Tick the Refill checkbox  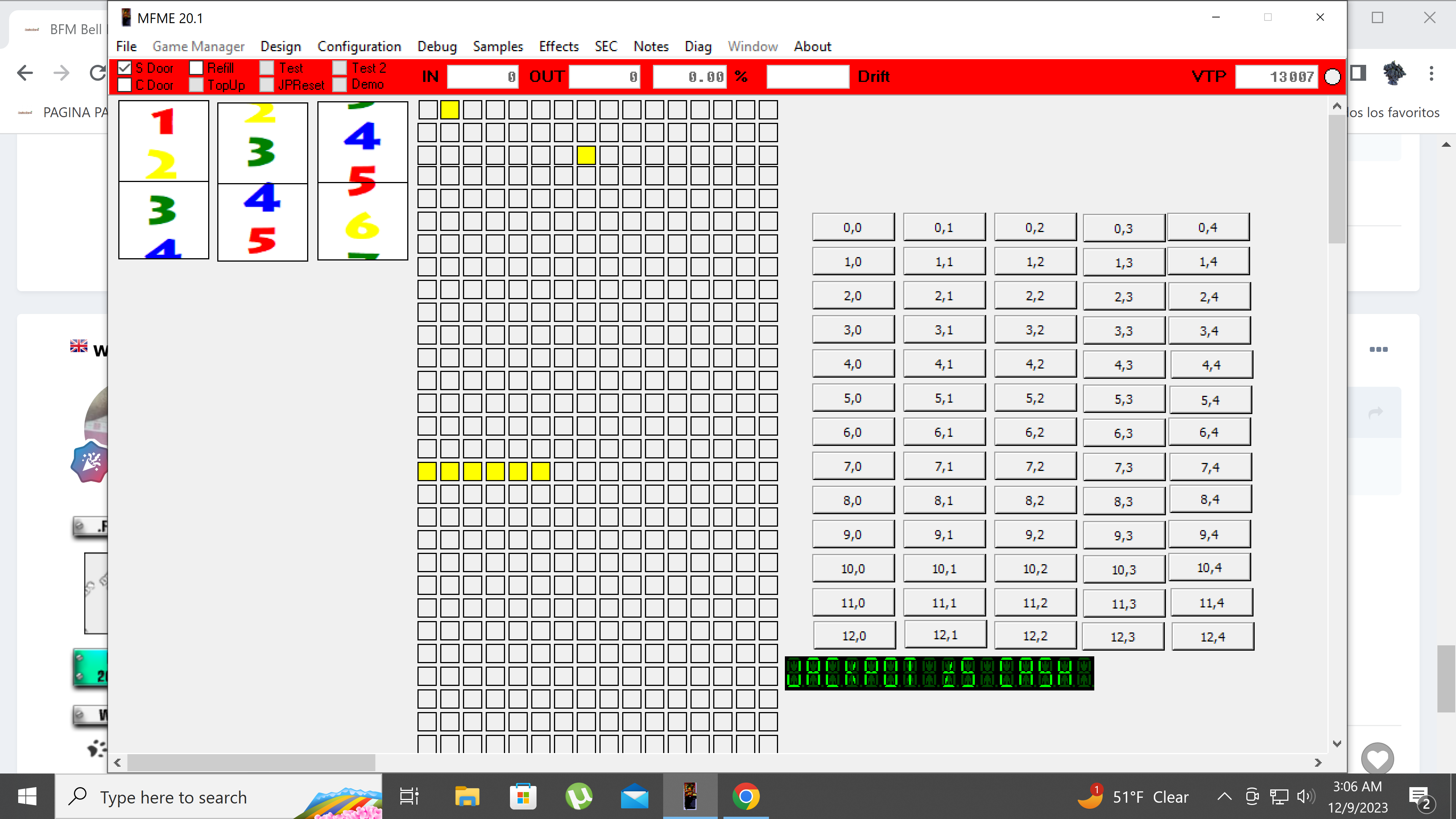point(196,68)
